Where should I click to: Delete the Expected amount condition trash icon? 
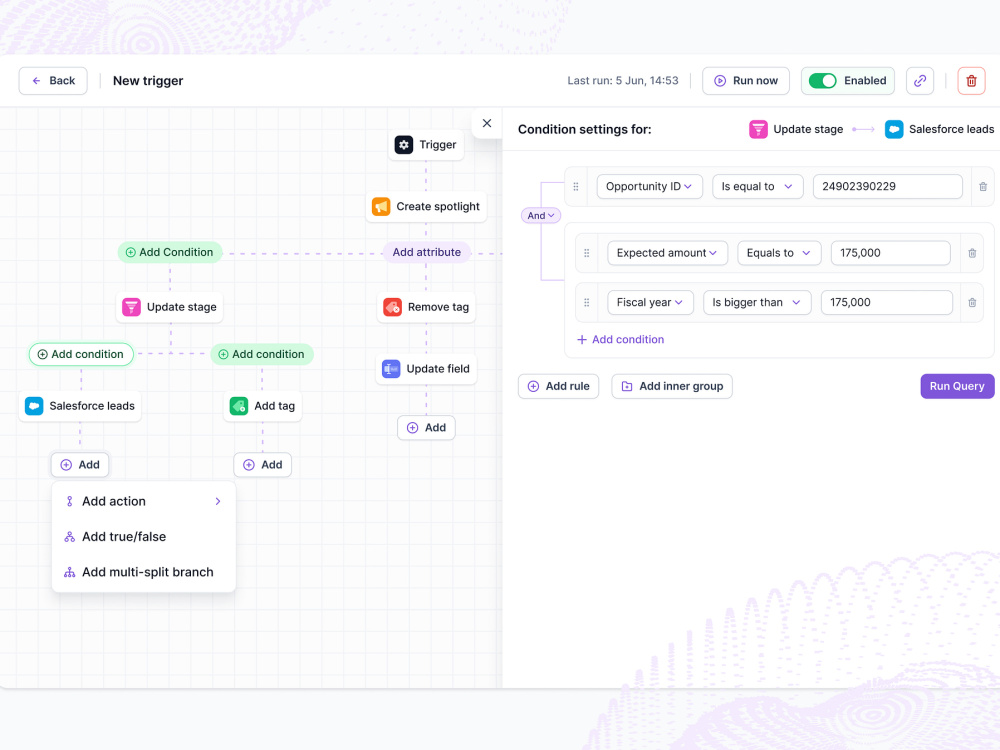pyautogui.click(x=972, y=253)
